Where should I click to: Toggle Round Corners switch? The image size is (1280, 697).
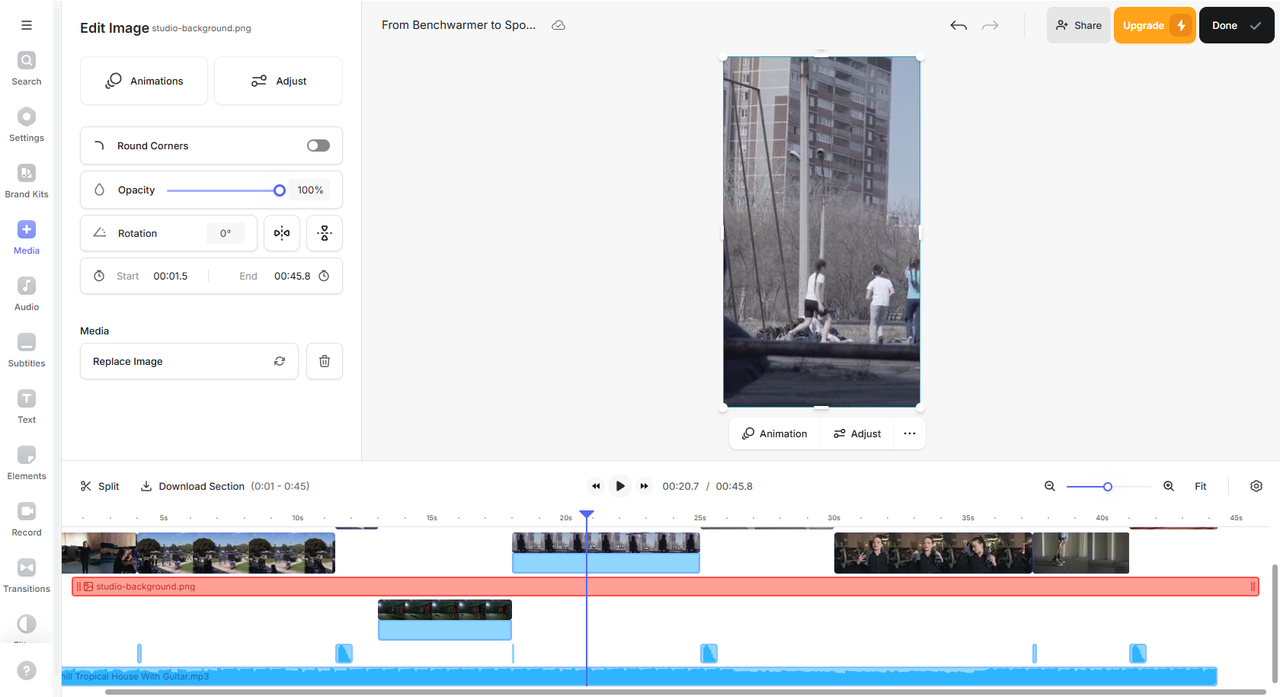[x=318, y=146]
